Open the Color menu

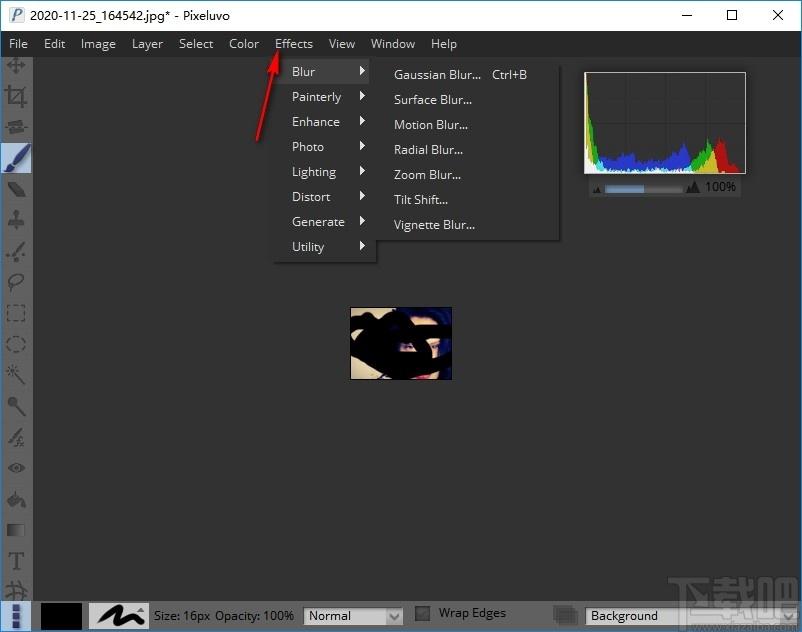click(244, 44)
